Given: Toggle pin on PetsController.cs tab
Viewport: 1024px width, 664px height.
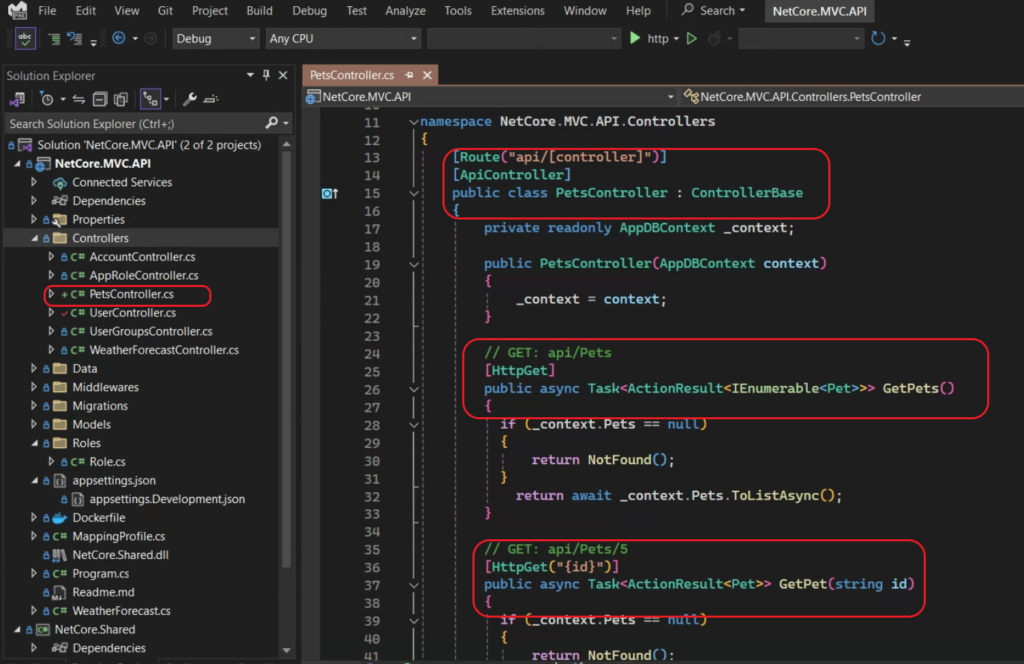Looking at the screenshot, I should coord(410,75).
